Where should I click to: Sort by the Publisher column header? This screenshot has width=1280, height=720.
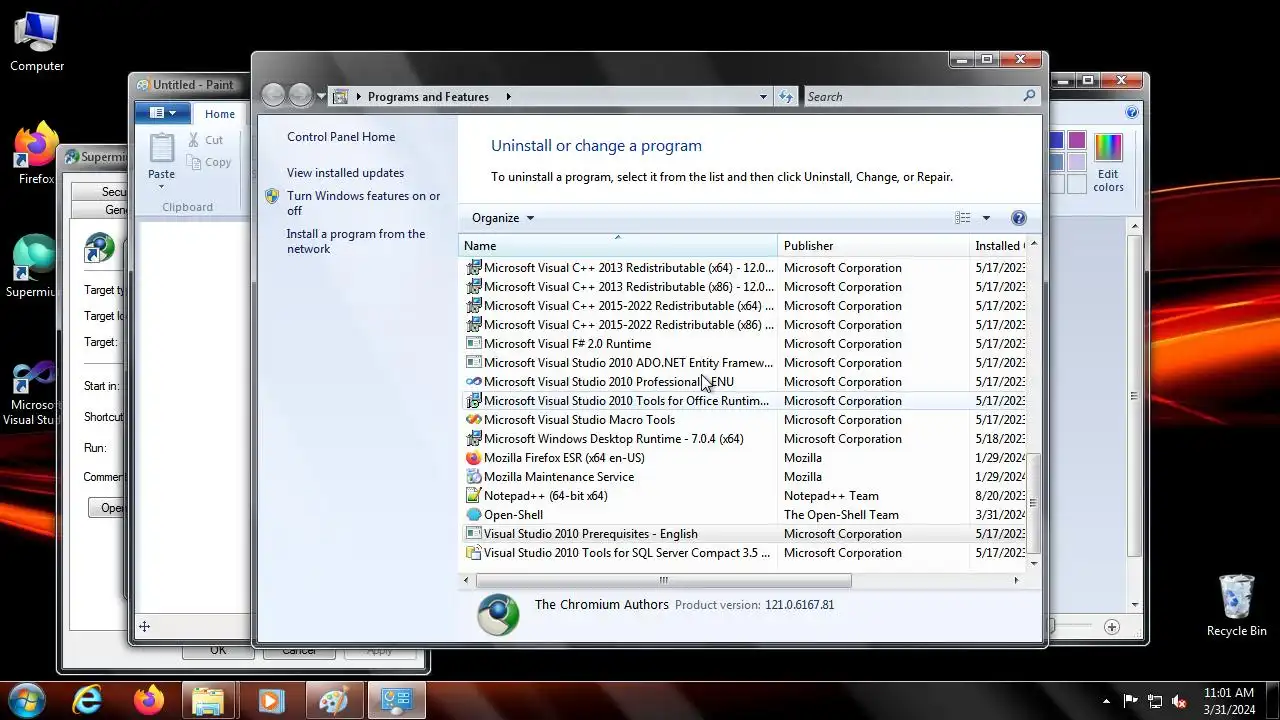click(x=873, y=245)
